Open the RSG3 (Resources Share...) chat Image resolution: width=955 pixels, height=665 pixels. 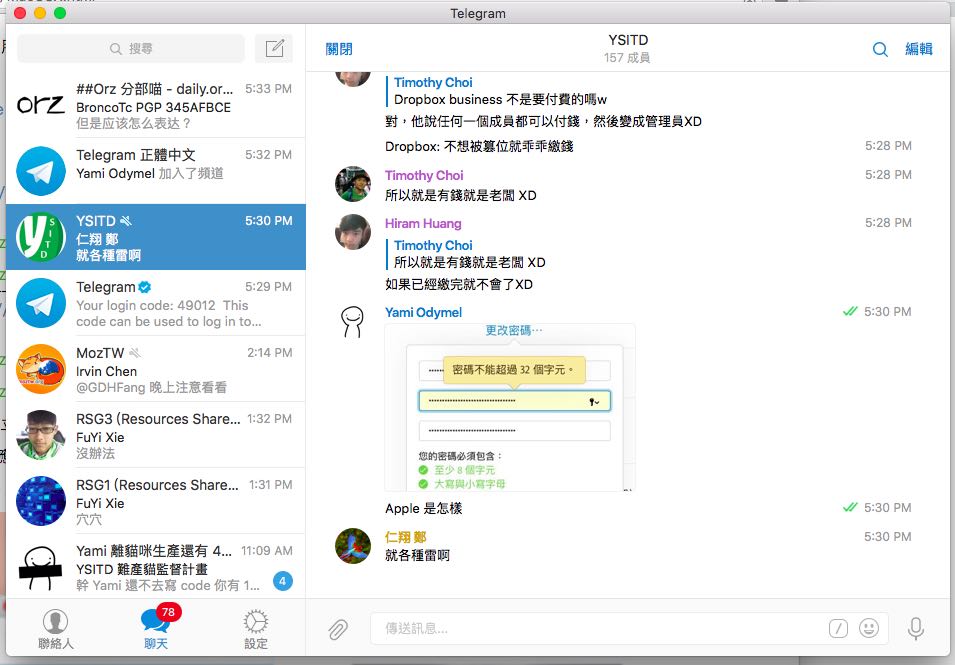[156, 435]
